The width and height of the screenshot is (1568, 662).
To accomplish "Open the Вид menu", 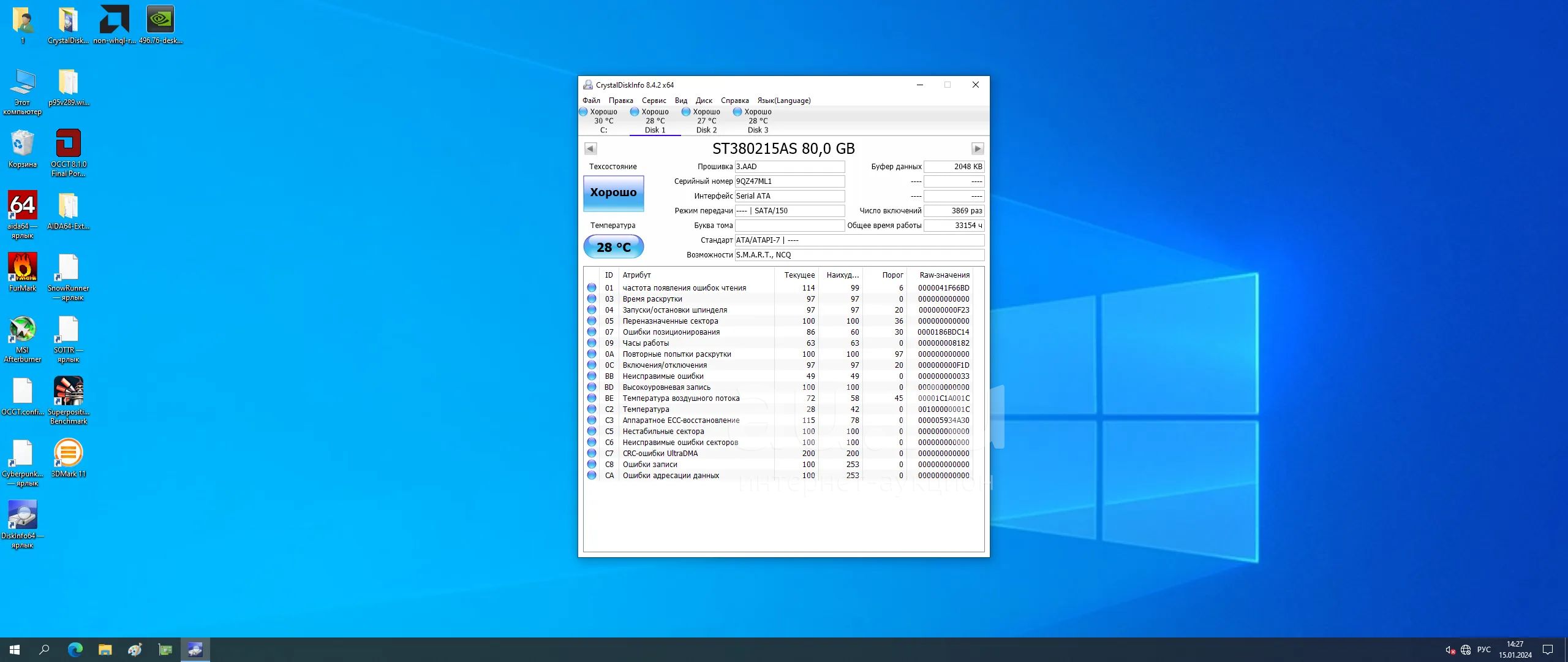I will coord(680,101).
